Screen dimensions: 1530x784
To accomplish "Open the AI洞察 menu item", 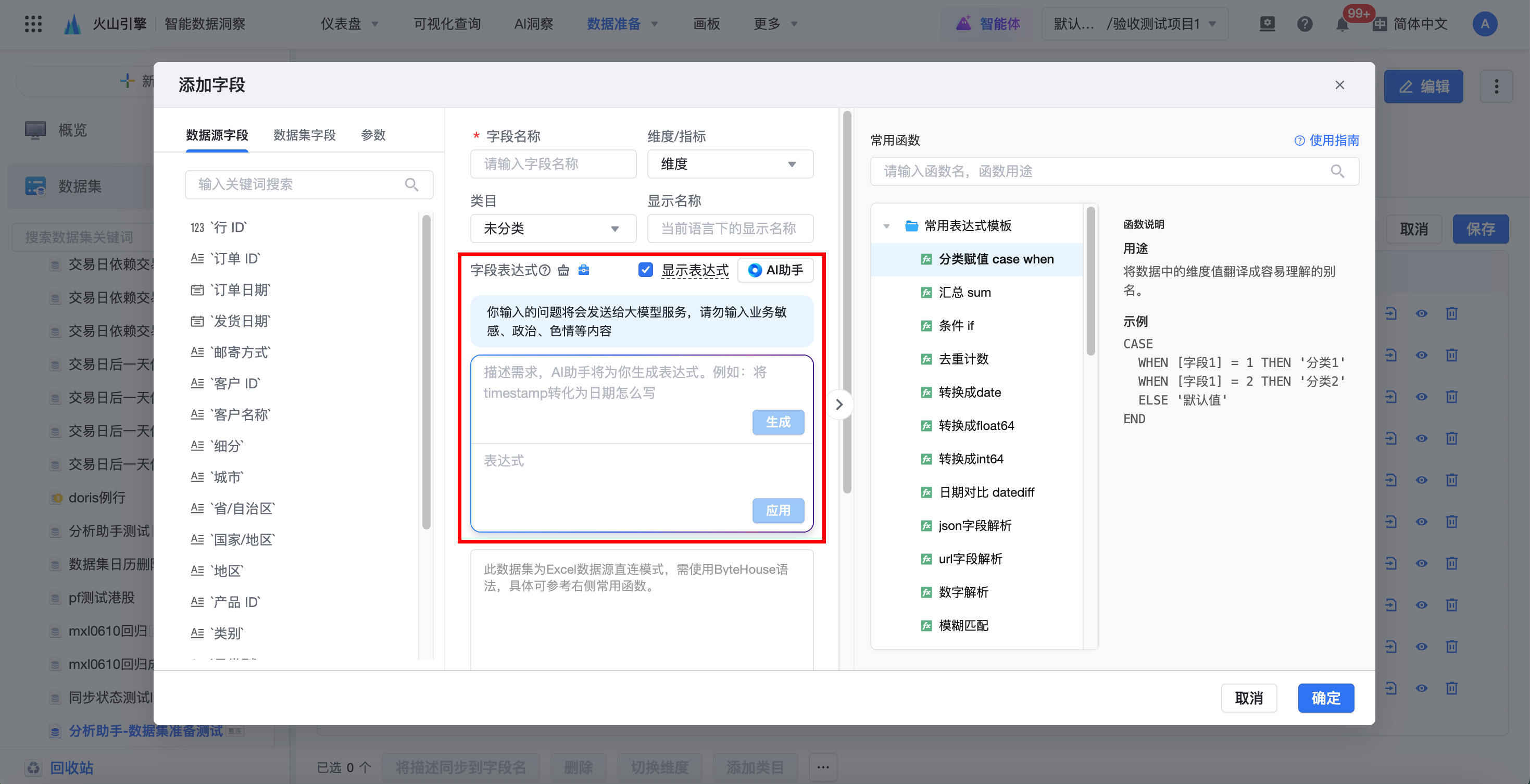I will point(533,24).
